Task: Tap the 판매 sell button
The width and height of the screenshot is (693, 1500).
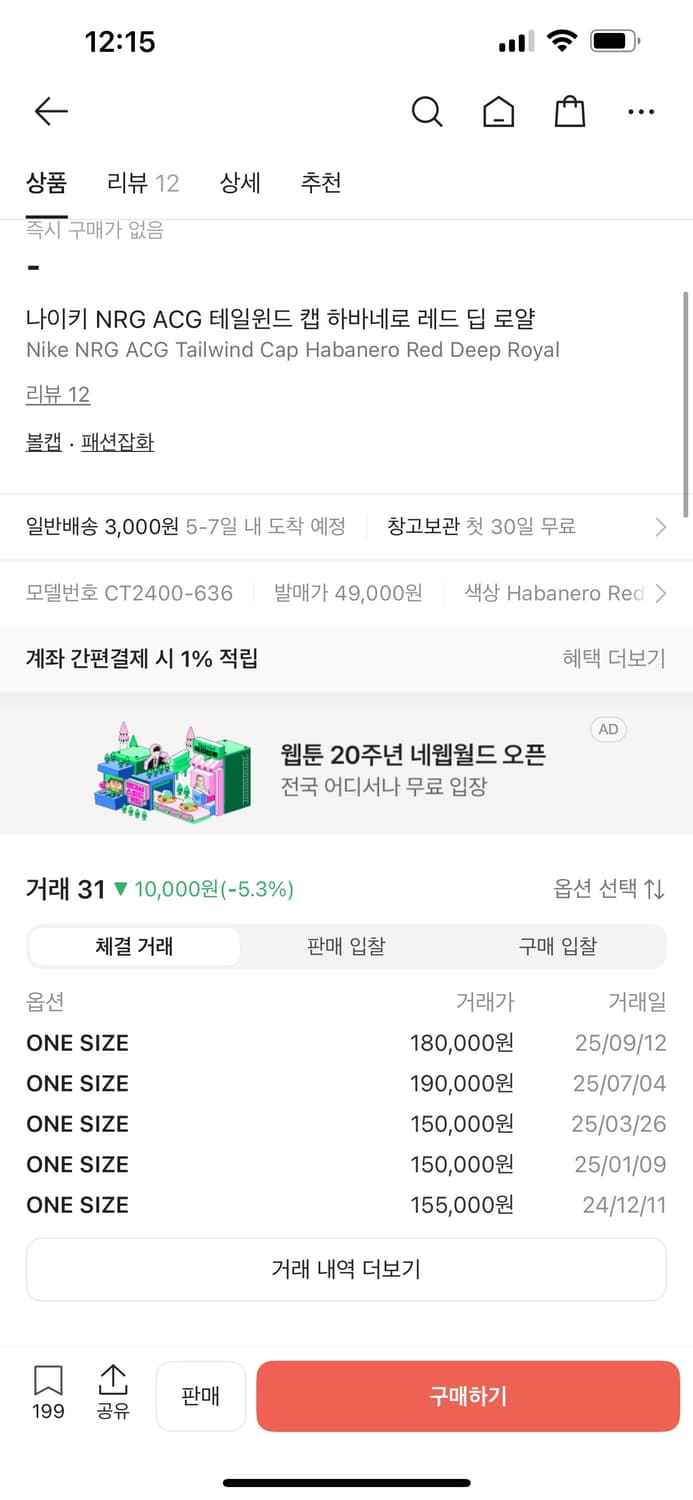Action: 200,1396
